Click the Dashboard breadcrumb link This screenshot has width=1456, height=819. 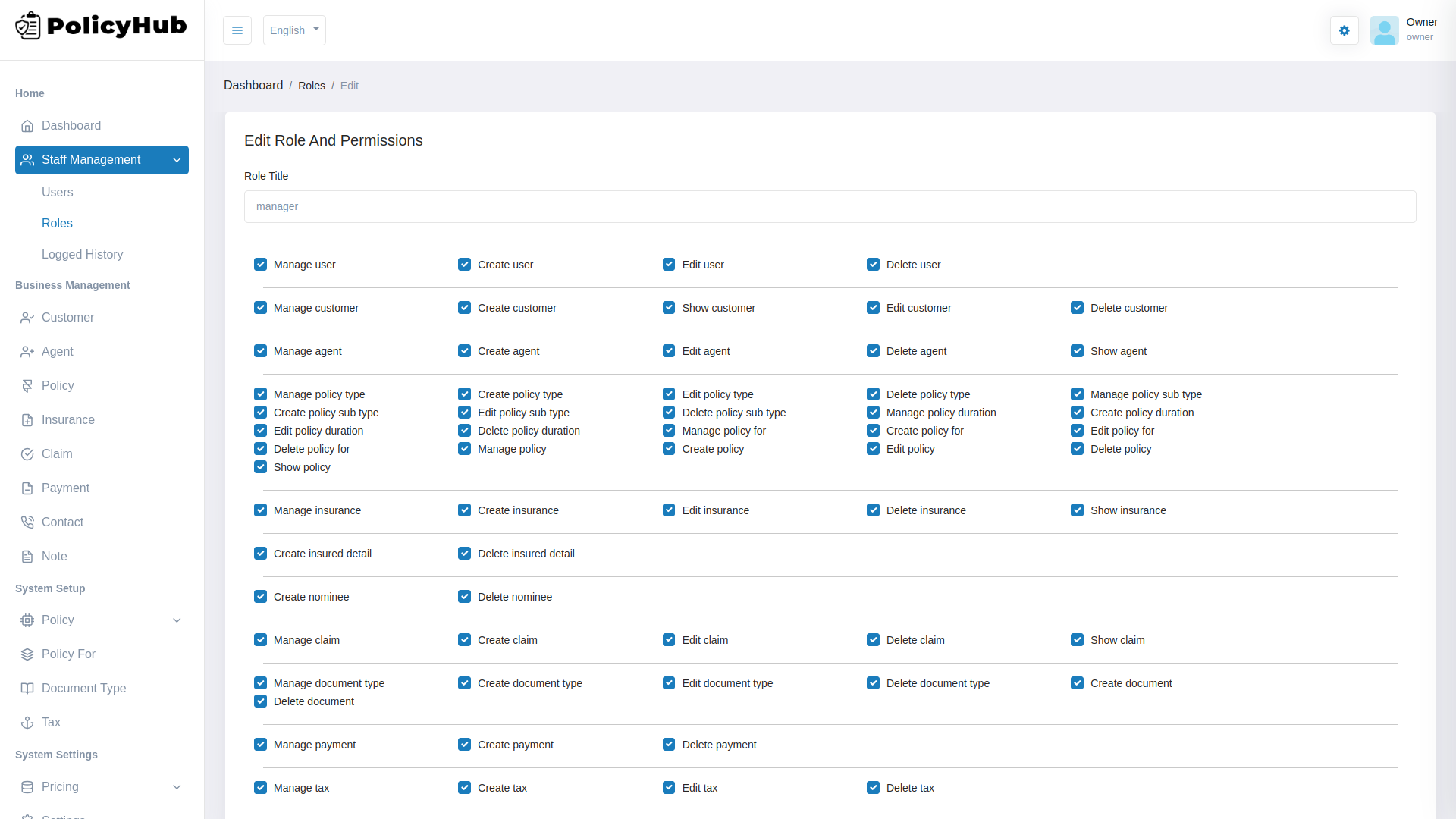click(253, 85)
